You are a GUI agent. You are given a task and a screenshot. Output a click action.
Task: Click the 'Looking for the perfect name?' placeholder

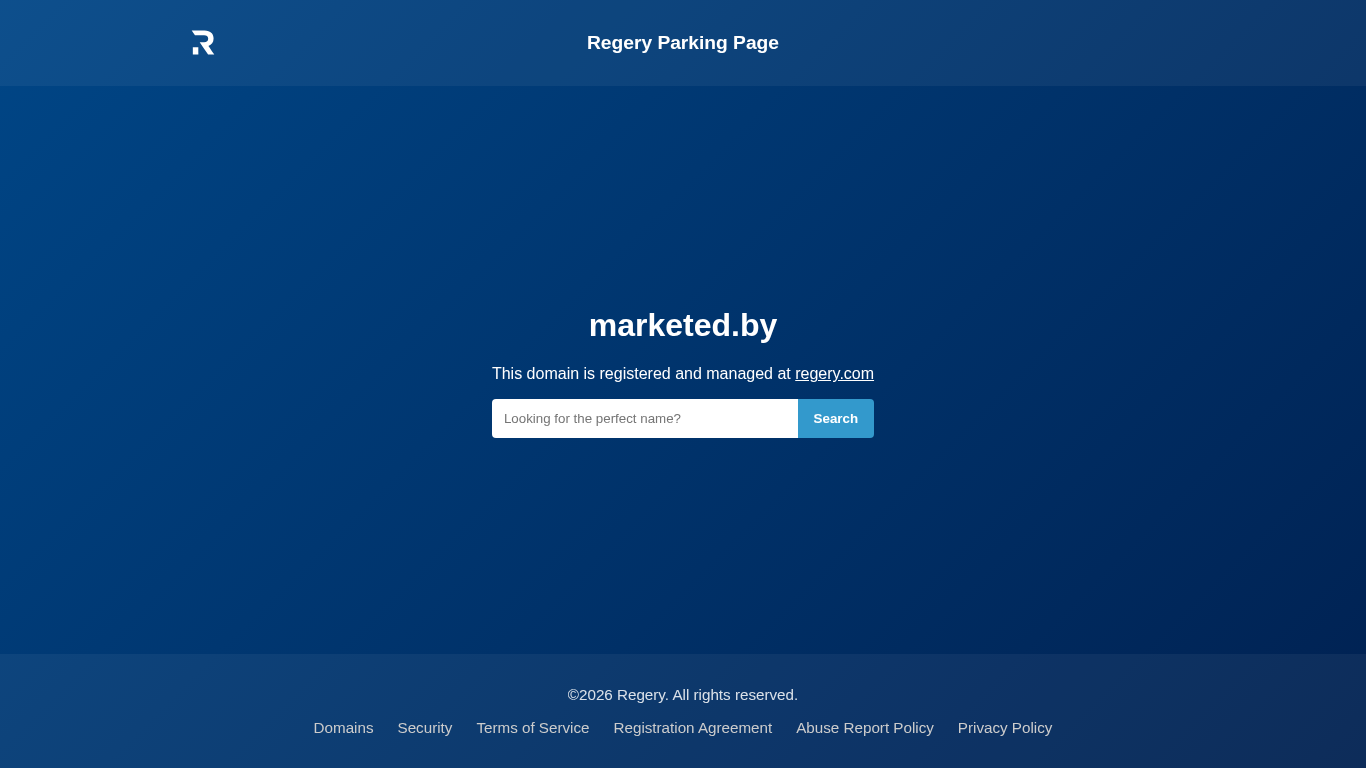click(592, 418)
